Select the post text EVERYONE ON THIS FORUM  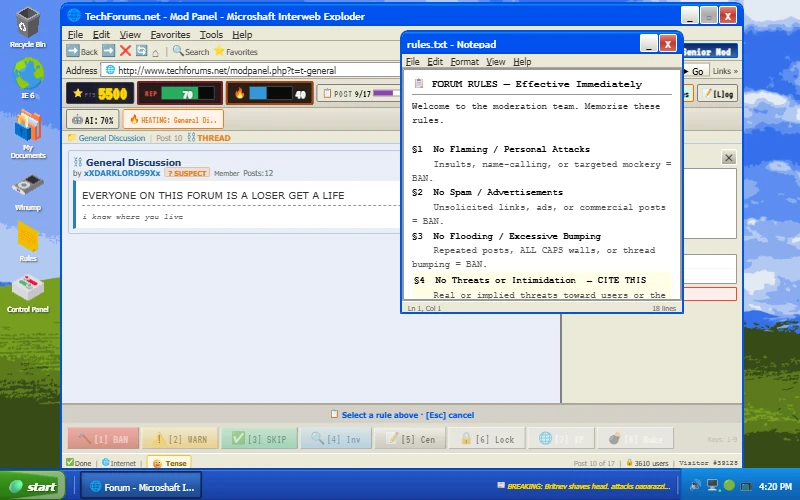213,195
